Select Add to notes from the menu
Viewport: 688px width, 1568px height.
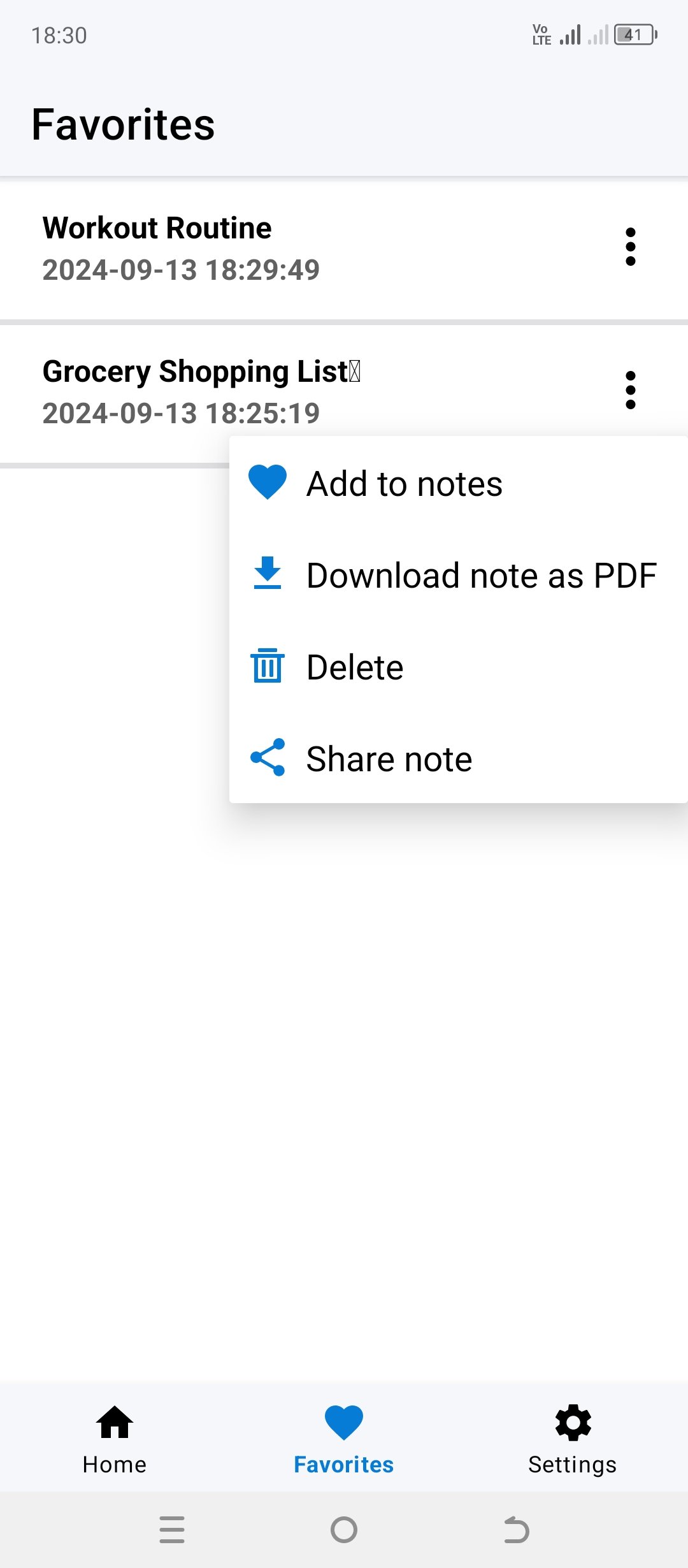pos(404,482)
